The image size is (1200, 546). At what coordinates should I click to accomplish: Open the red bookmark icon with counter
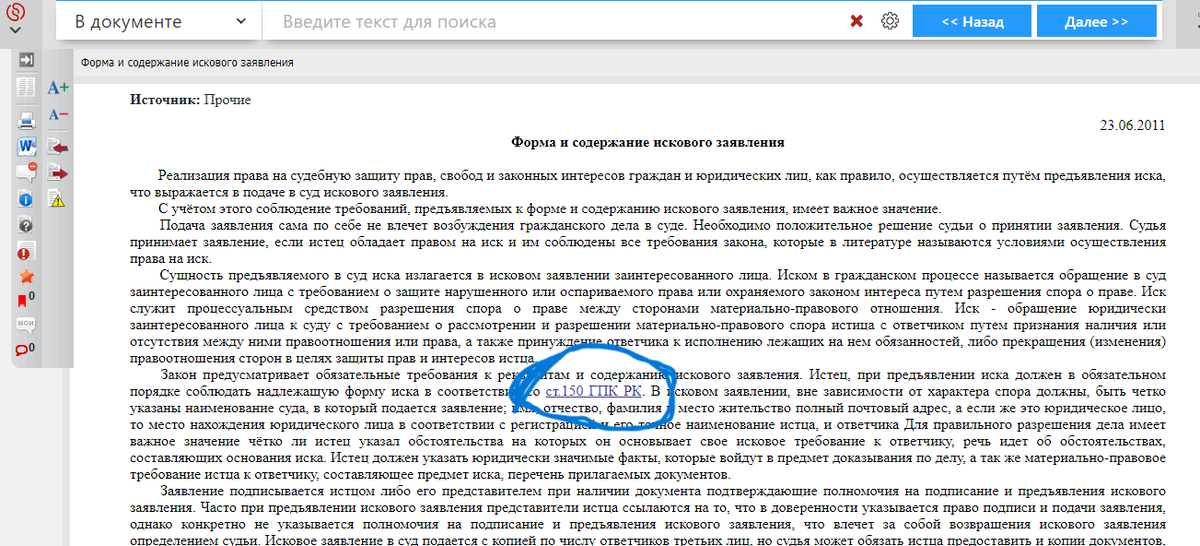point(26,299)
